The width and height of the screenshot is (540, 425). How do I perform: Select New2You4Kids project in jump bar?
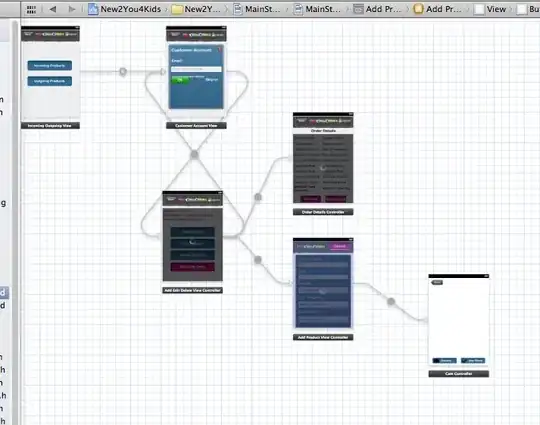pos(125,9)
